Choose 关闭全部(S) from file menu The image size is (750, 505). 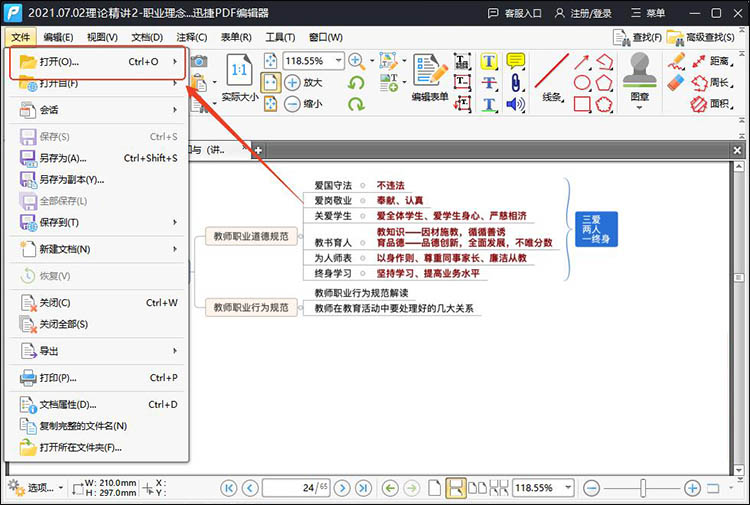97,324
